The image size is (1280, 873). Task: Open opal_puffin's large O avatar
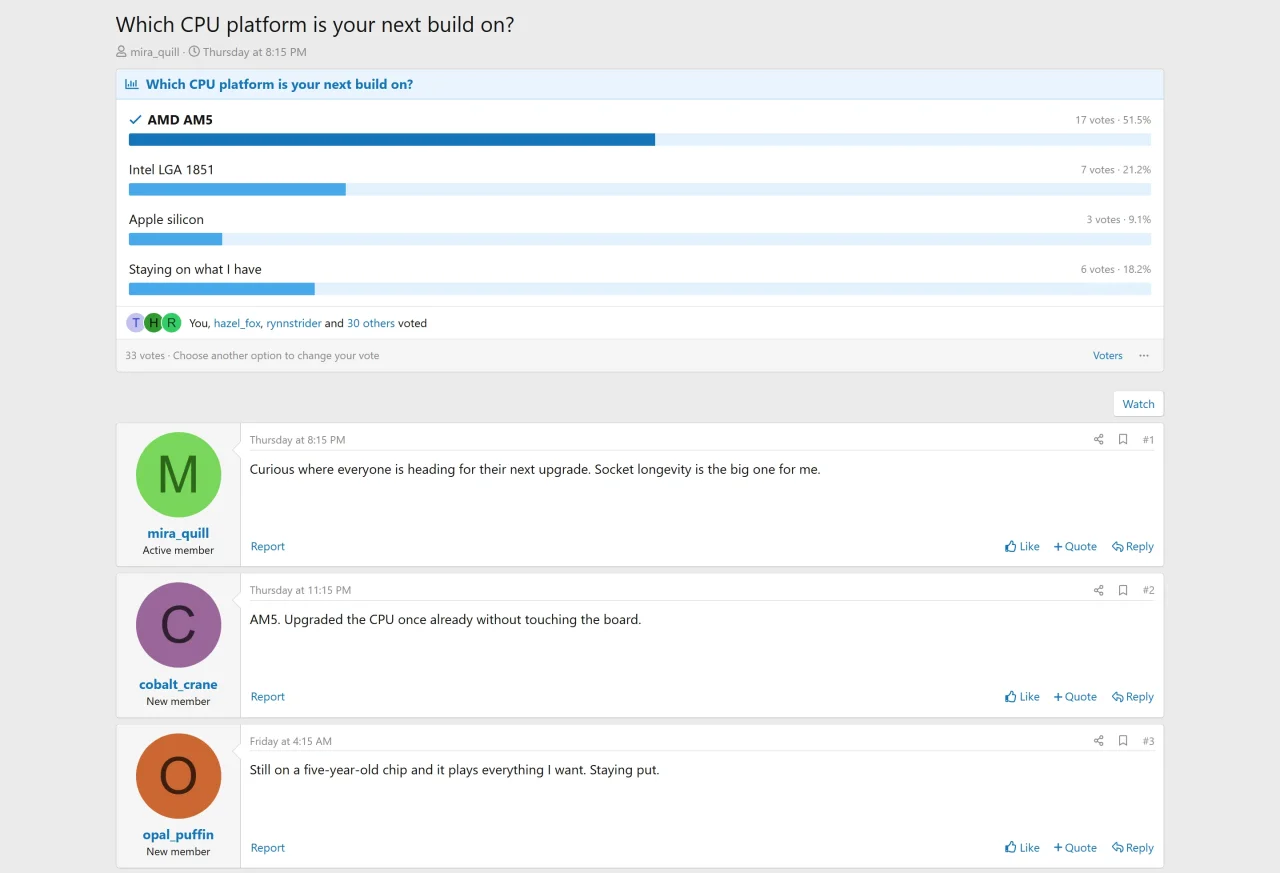coord(178,776)
